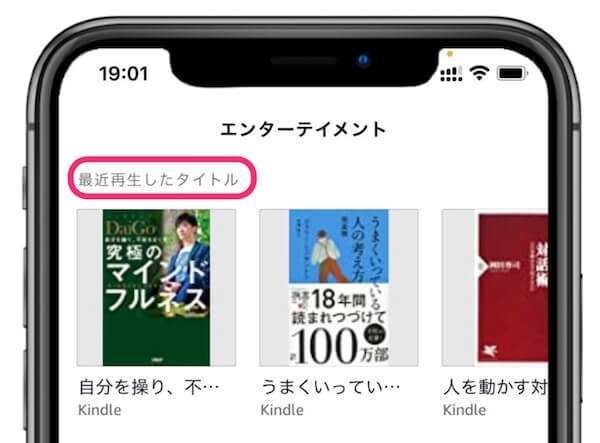The height and width of the screenshot is (443, 600).
Task: Tap the title うまくいってい…
Action: (x=331, y=387)
